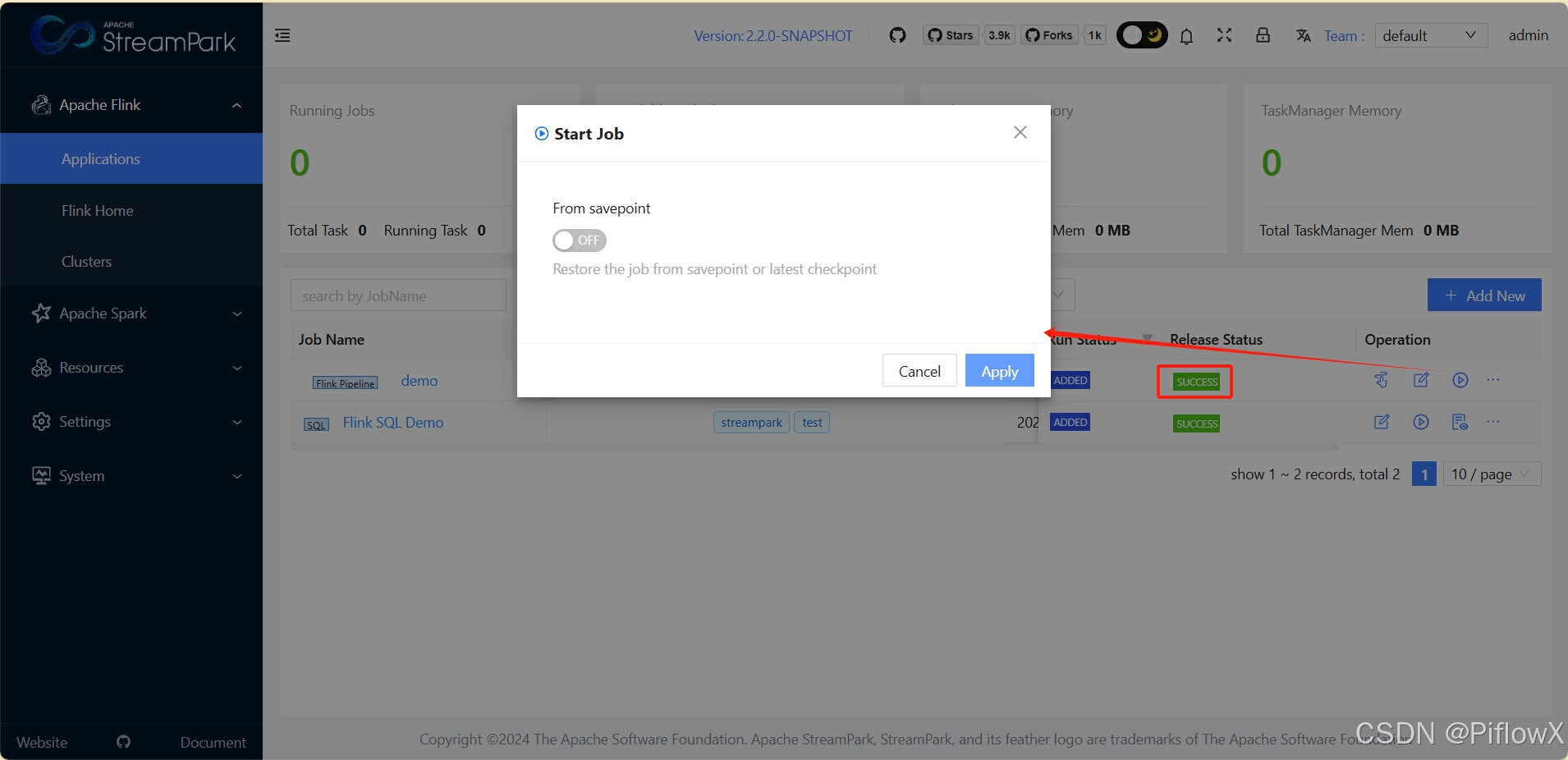Click the GitHub icon in sidebar footer
Image resolution: width=1568 pixels, height=760 pixels.
(x=123, y=742)
